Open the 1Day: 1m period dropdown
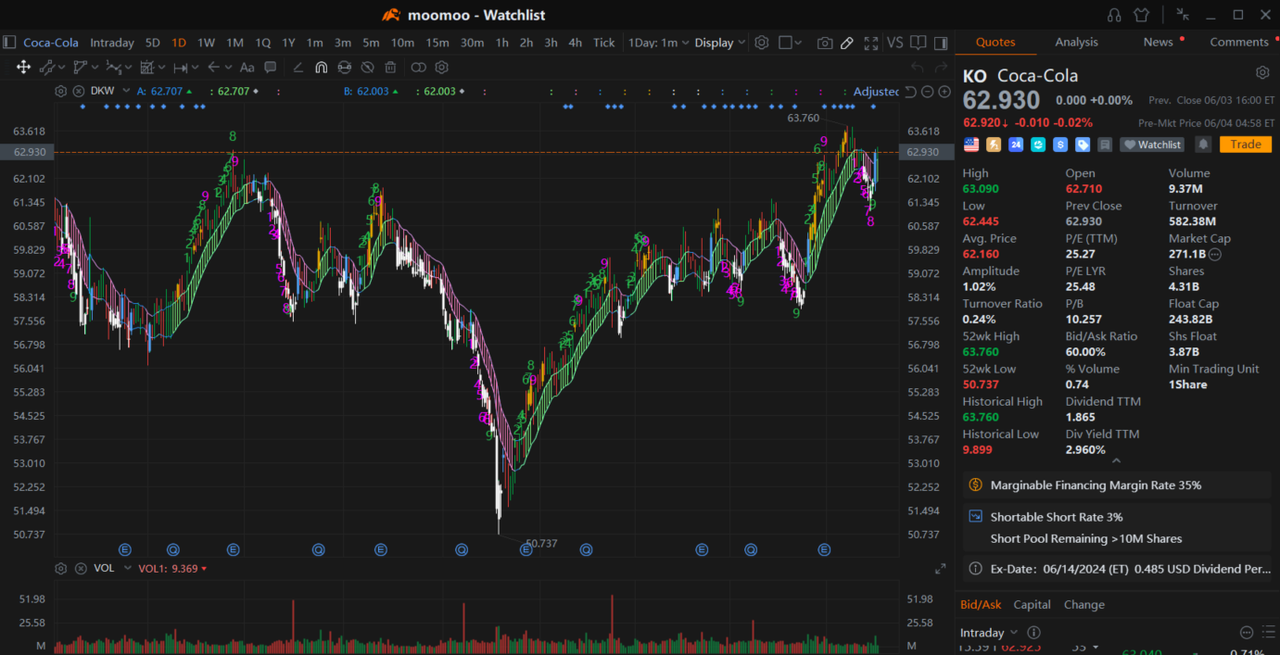 pos(658,42)
